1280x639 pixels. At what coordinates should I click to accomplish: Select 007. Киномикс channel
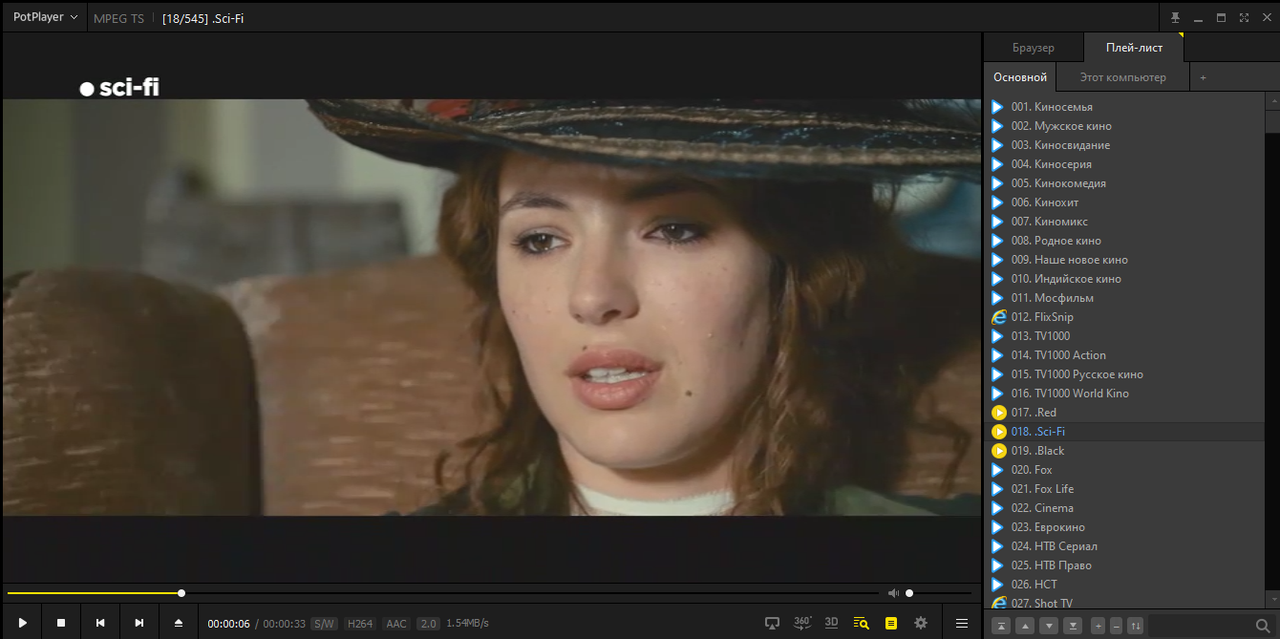[1124, 221]
